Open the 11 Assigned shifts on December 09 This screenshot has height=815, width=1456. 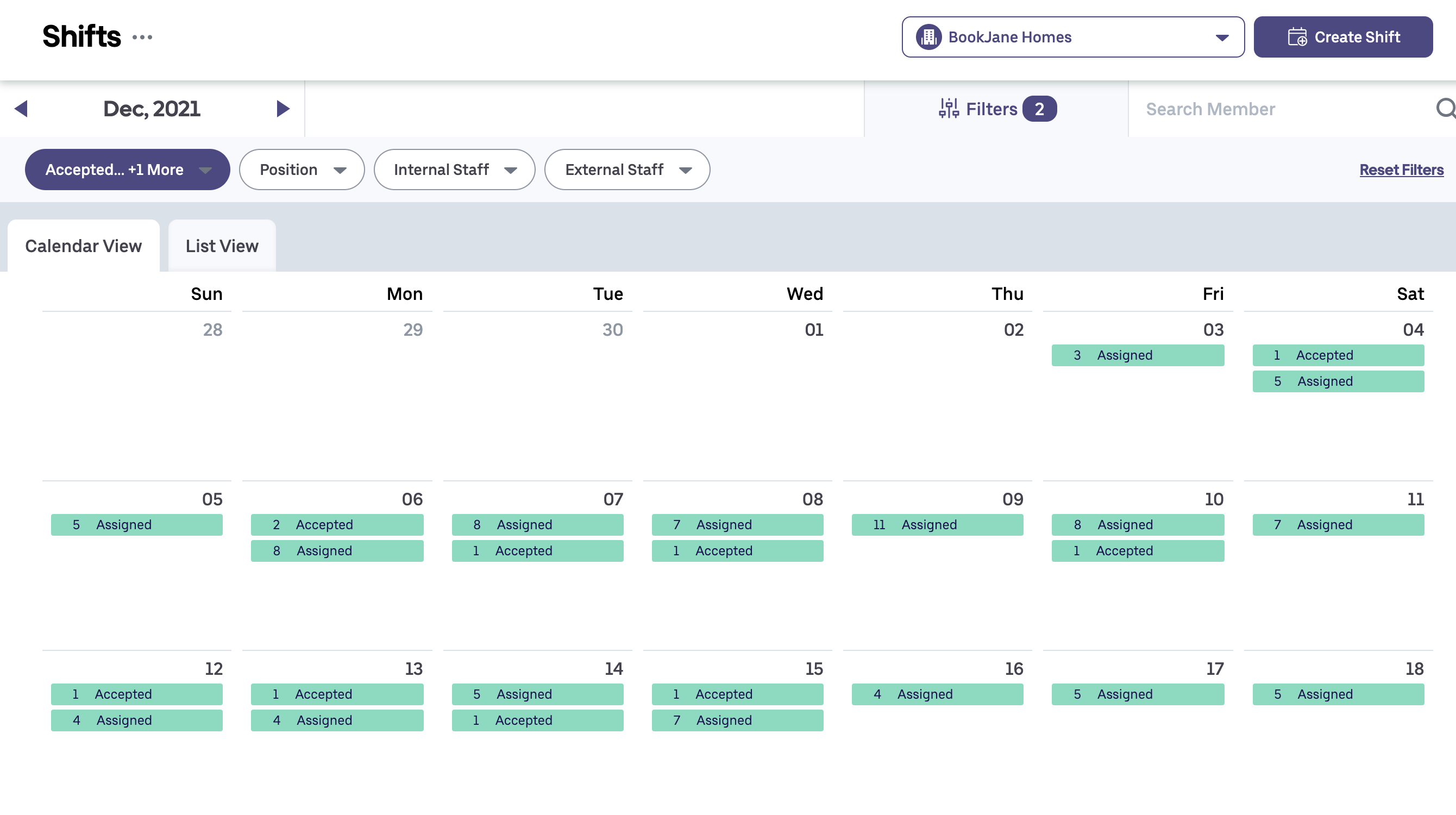click(937, 524)
